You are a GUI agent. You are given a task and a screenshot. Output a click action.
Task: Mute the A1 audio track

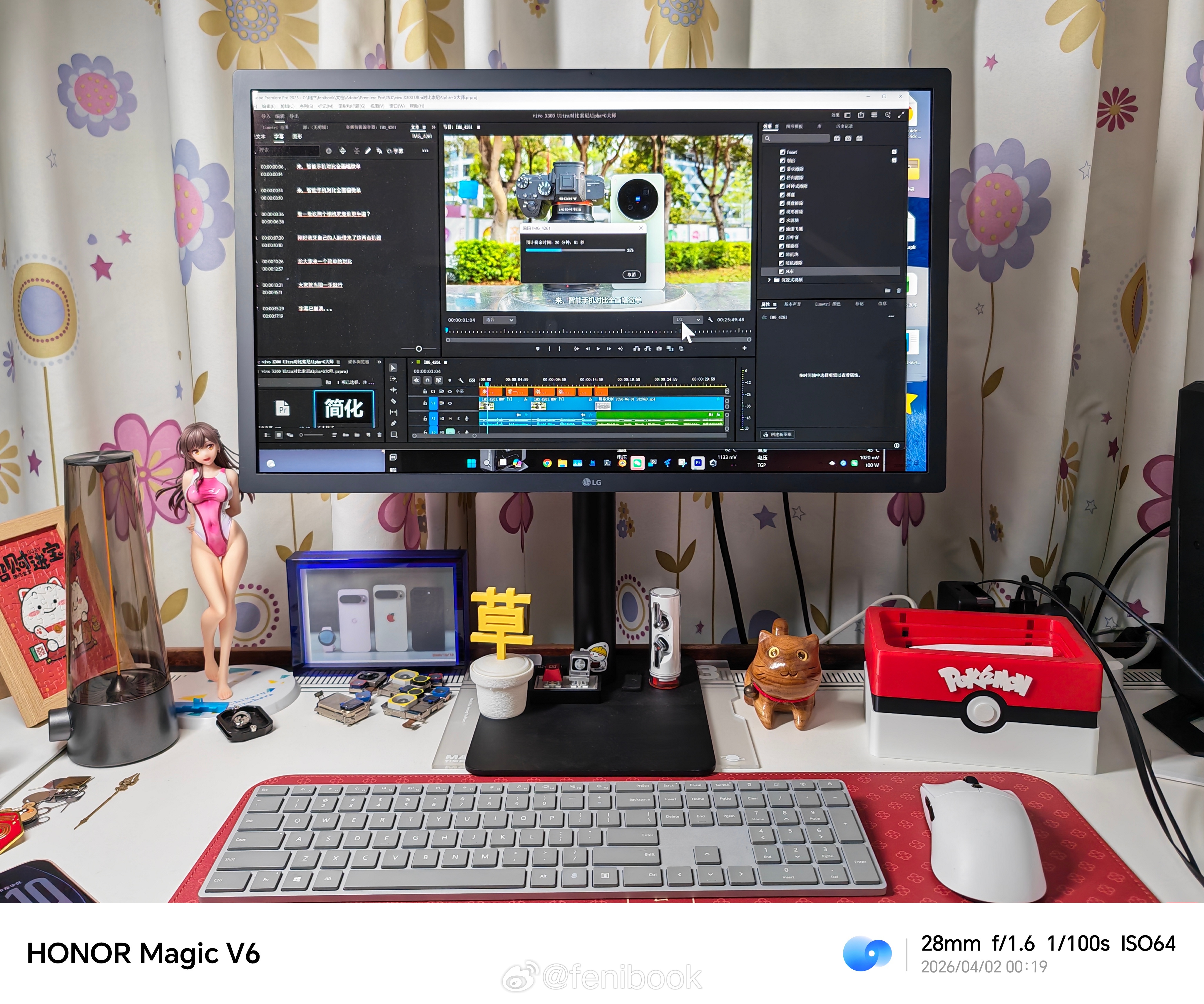click(450, 419)
